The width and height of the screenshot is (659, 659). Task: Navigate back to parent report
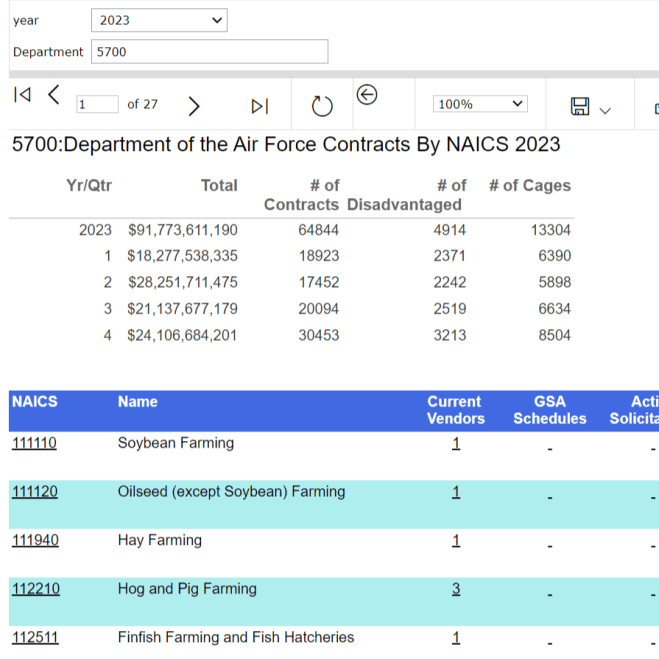367,95
